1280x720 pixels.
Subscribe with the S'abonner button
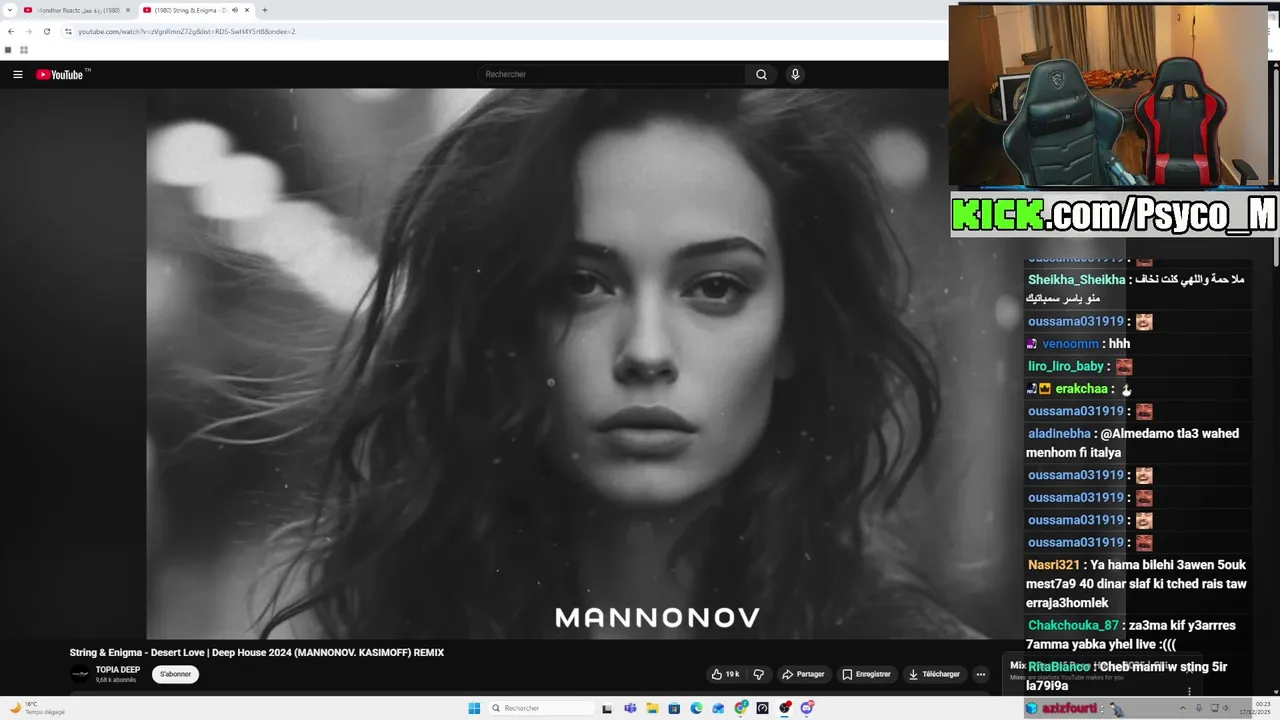coord(175,674)
